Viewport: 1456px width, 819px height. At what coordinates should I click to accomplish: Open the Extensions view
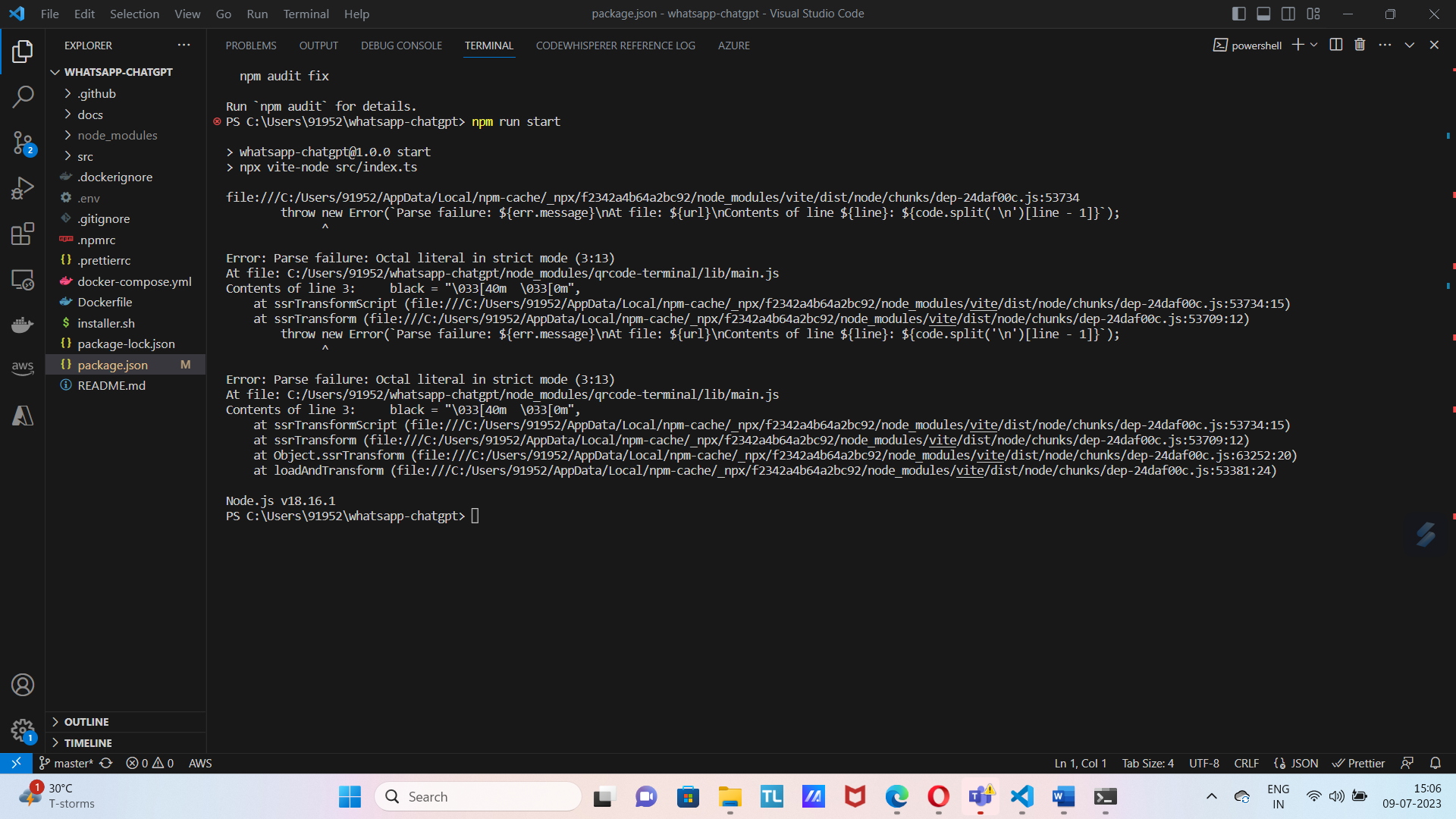[22, 234]
